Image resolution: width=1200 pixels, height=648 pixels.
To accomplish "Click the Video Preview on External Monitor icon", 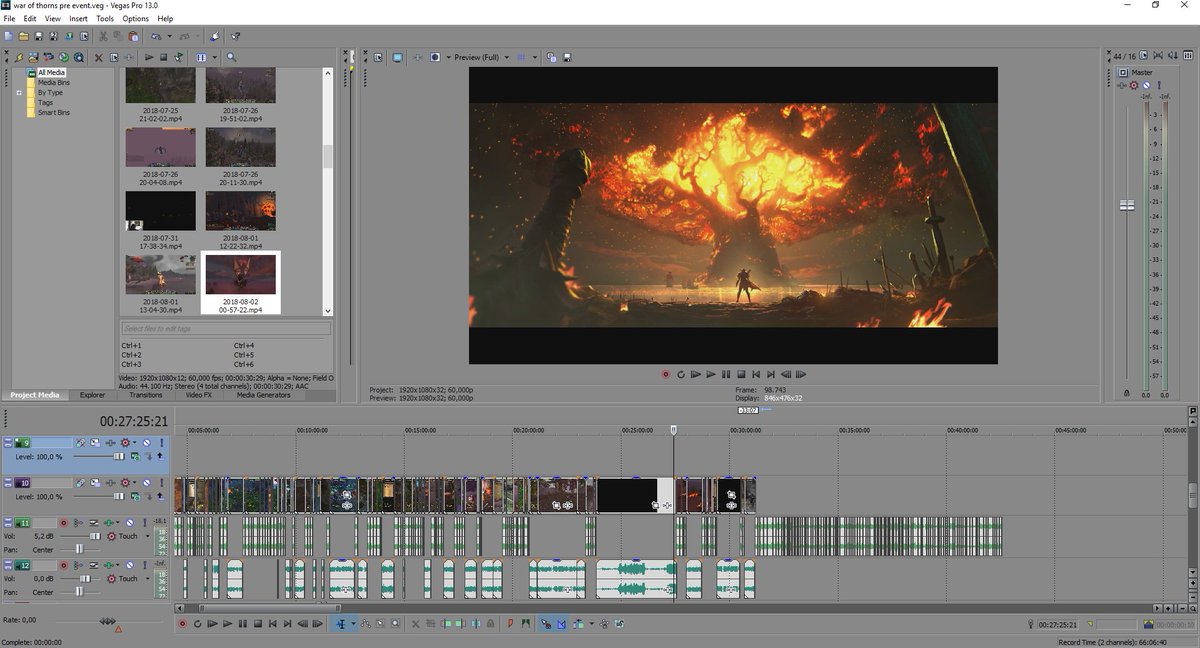I will pyautogui.click(x=397, y=57).
